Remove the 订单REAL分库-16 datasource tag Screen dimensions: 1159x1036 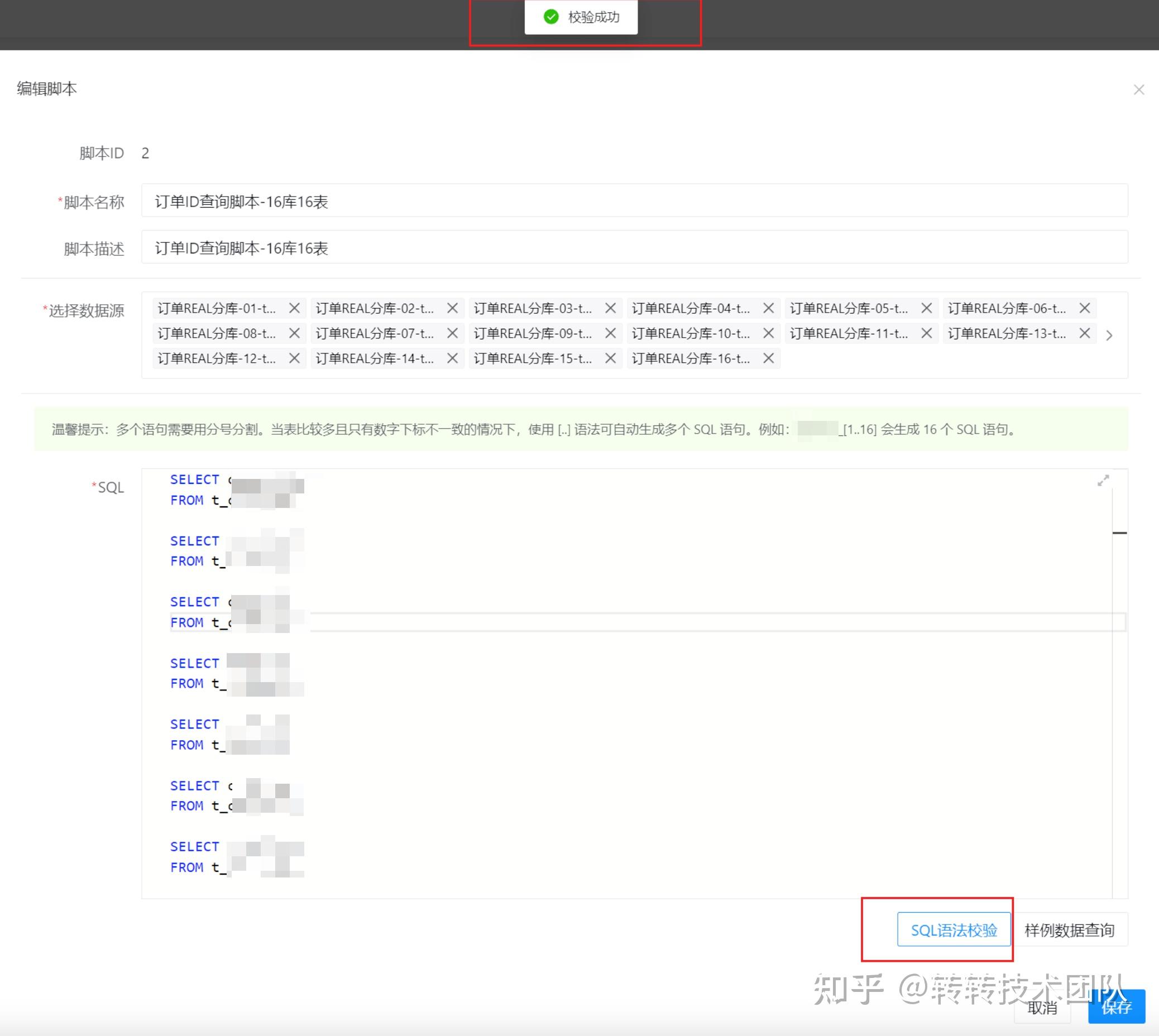pyautogui.click(x=769, y=358)
